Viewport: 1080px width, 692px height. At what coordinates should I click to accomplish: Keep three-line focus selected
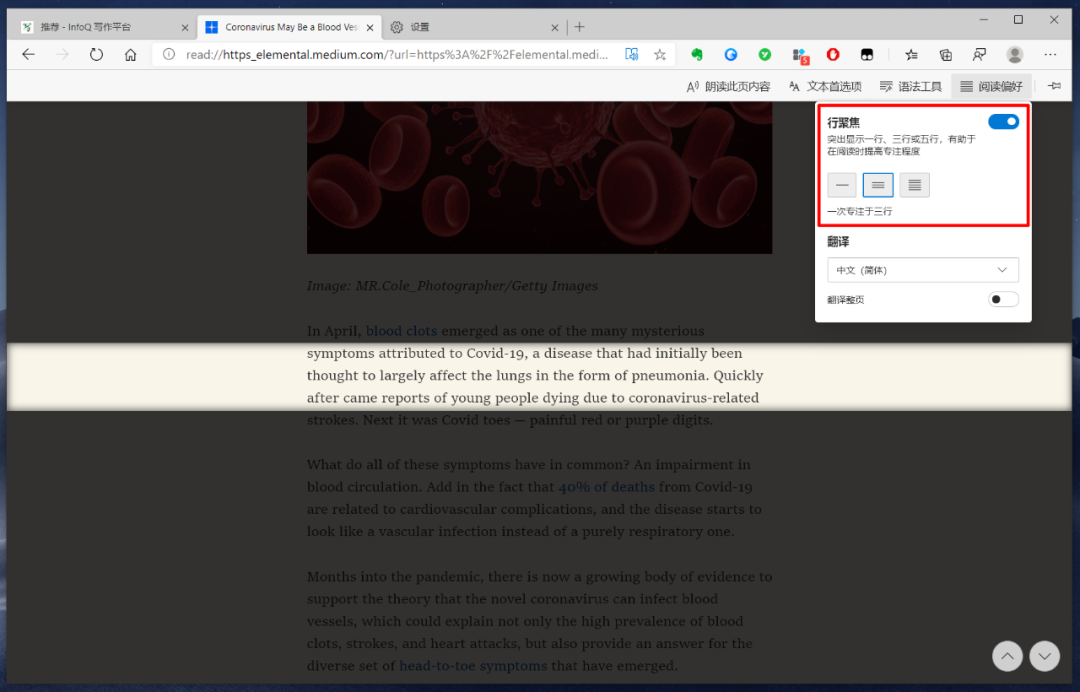click(877, 184)
